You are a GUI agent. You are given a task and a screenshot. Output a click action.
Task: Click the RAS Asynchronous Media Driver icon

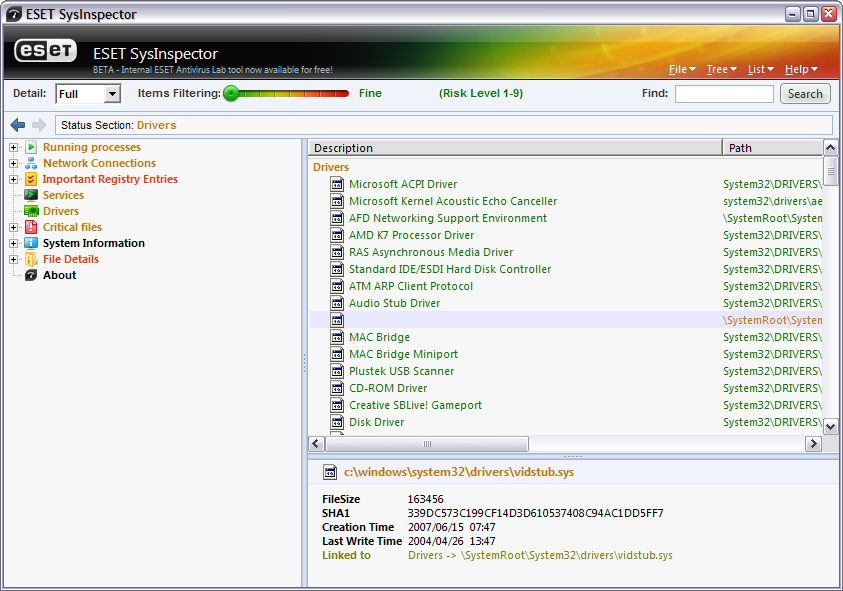tap(337, 252)
